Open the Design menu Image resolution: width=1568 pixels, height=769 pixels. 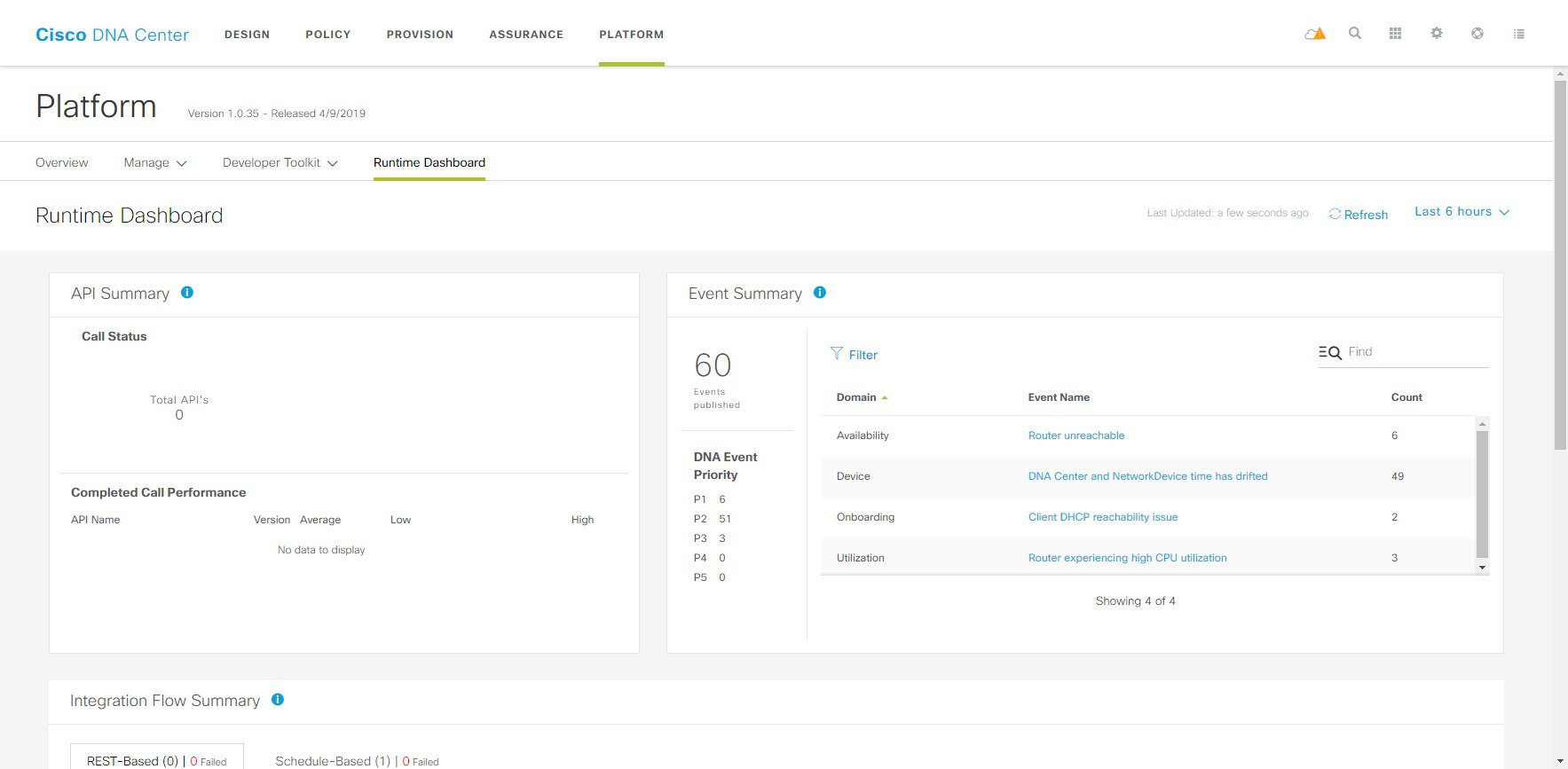(x=247, y=35)
